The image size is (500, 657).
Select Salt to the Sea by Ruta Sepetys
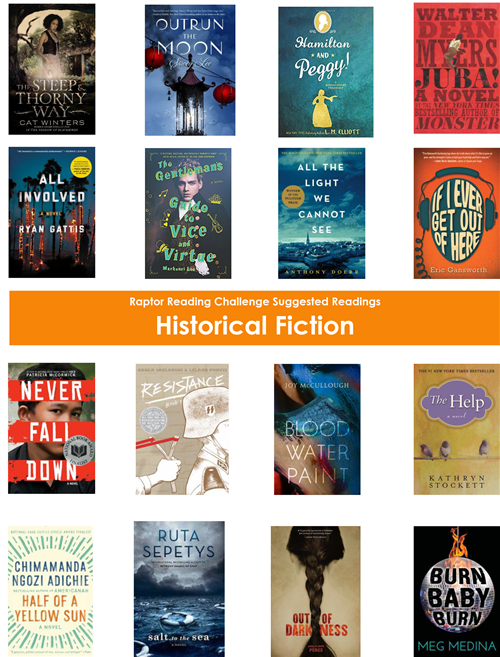(179, 589)
